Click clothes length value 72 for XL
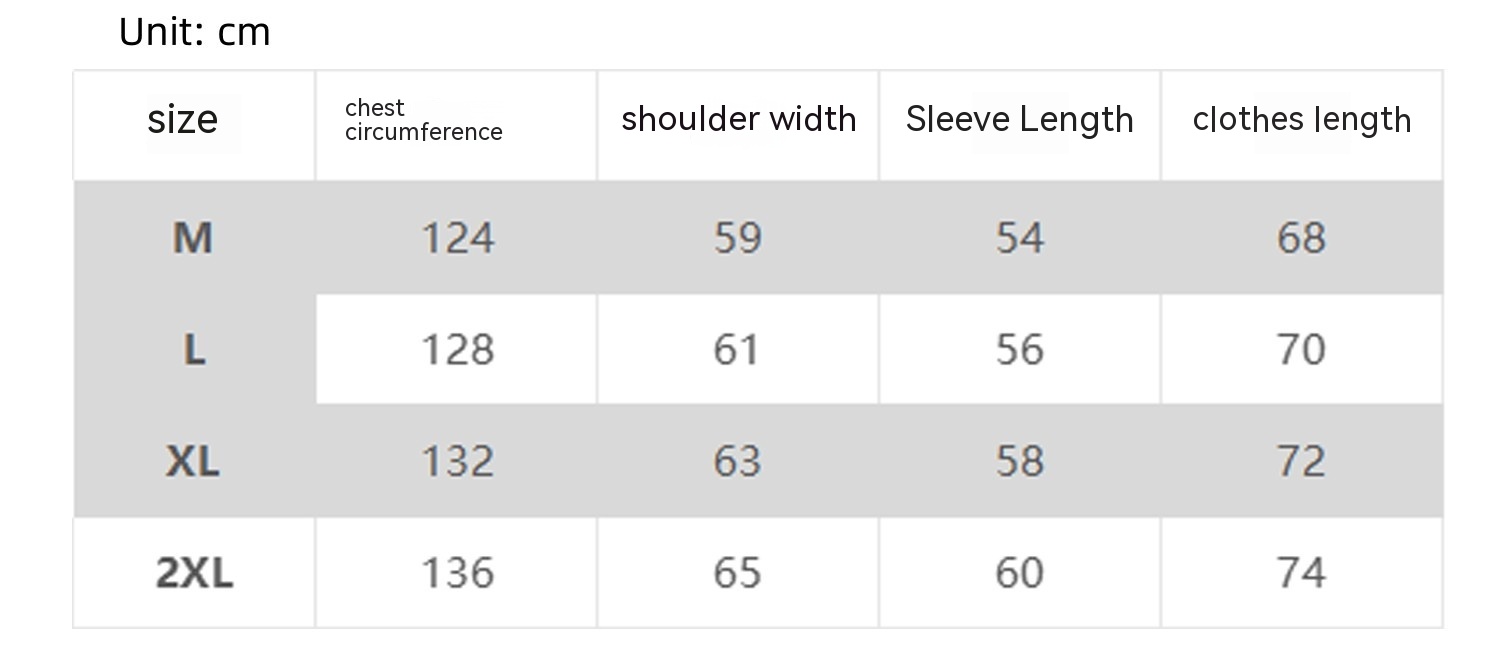The width and height of the screenshot is (1512, 662). coord(1301,461)
